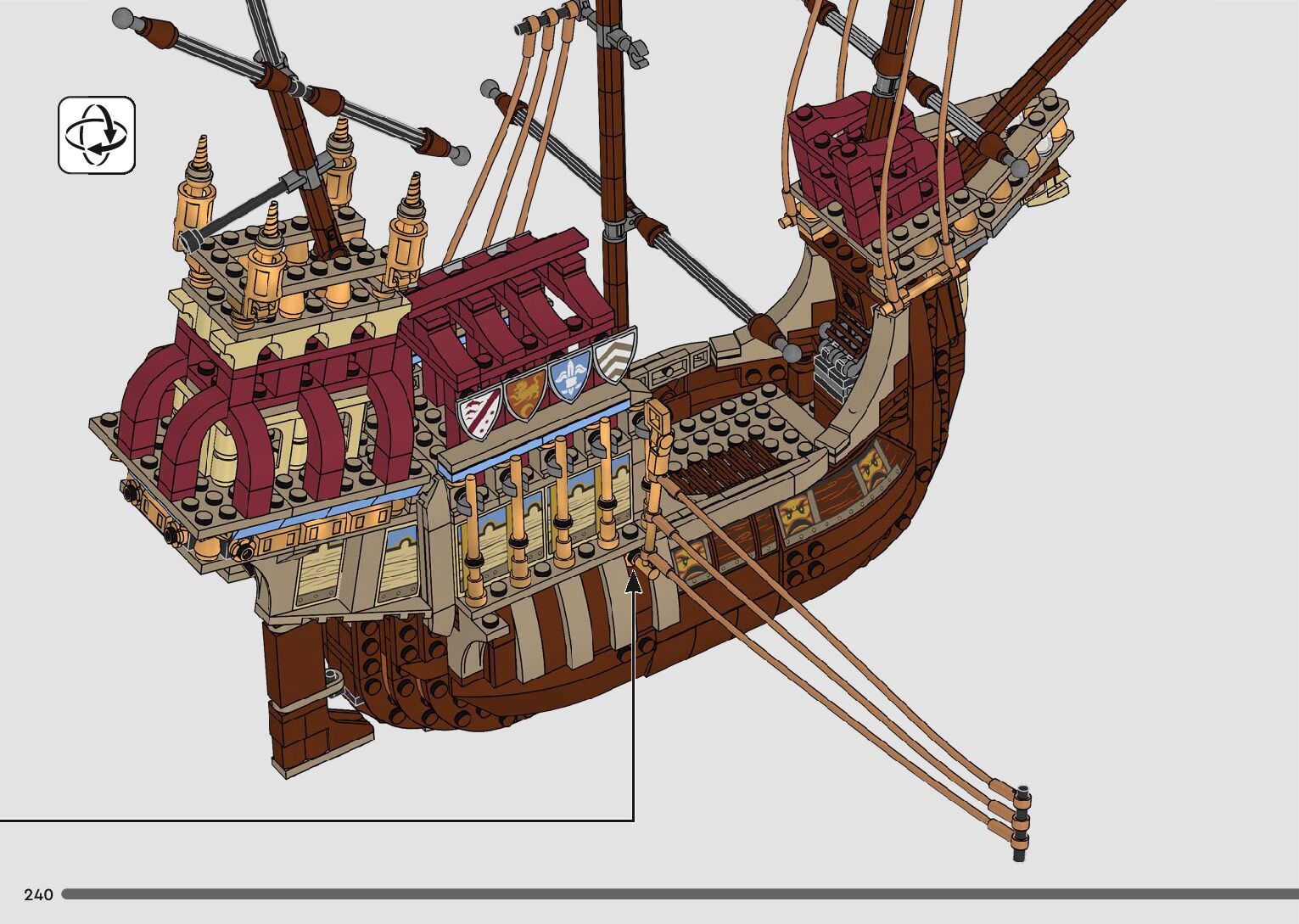
Task: Select the white chevron shield
Action: [614, 356]
